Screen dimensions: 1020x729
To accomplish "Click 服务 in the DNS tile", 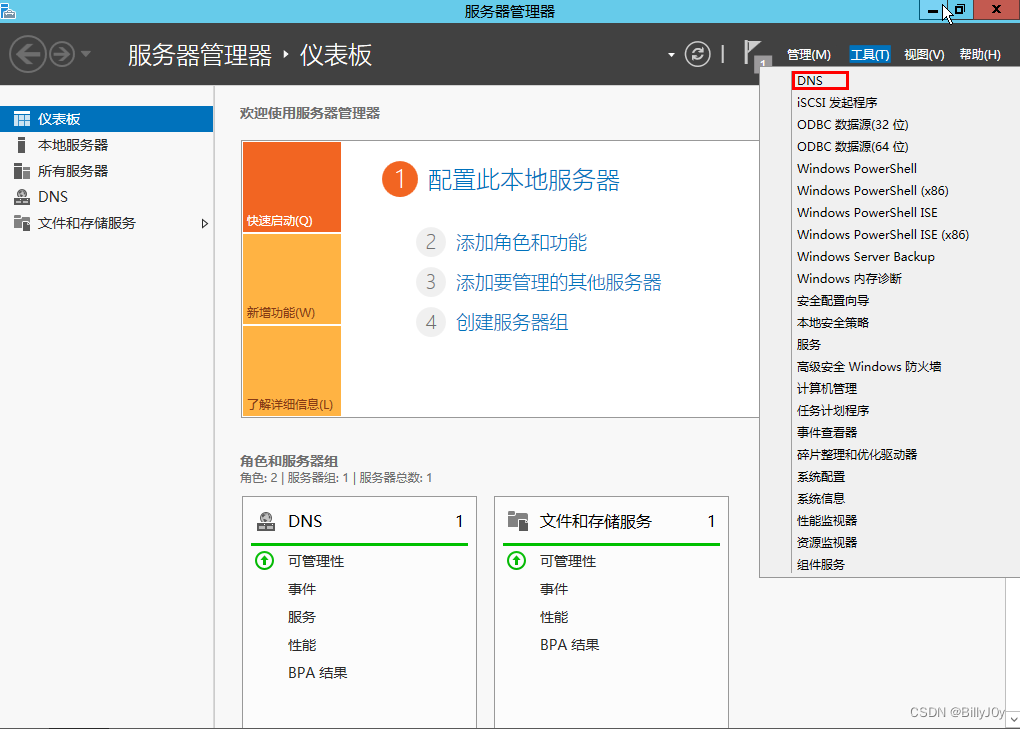I will click(302, 617).
